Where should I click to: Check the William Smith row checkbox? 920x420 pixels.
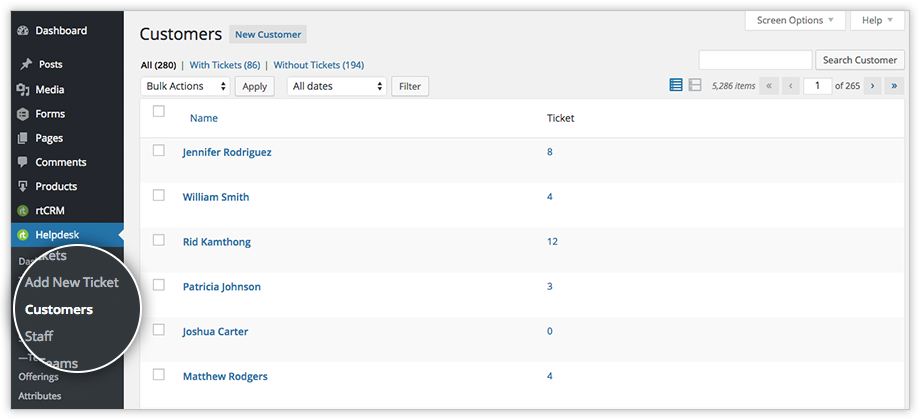pyautogui.click(x=158, y=195)
